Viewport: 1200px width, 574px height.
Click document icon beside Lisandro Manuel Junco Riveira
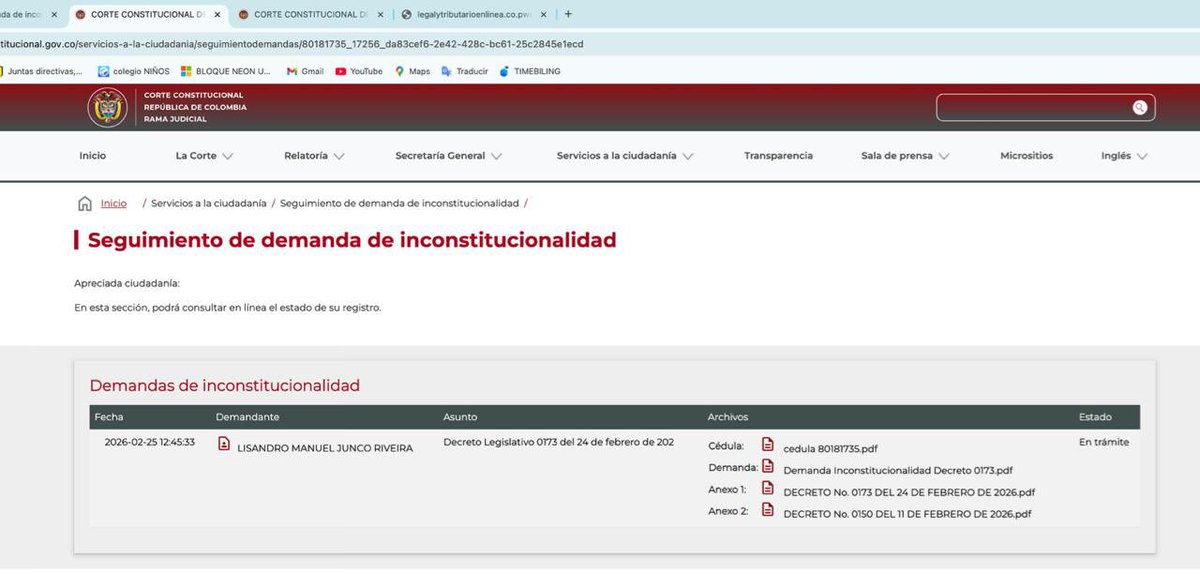[225, 444]
